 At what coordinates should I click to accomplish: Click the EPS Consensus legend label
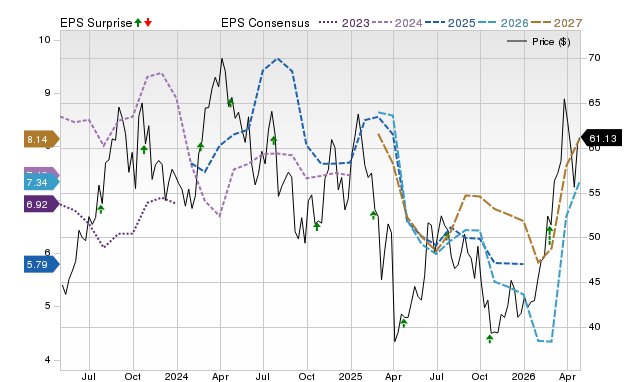tap(265, 23)
